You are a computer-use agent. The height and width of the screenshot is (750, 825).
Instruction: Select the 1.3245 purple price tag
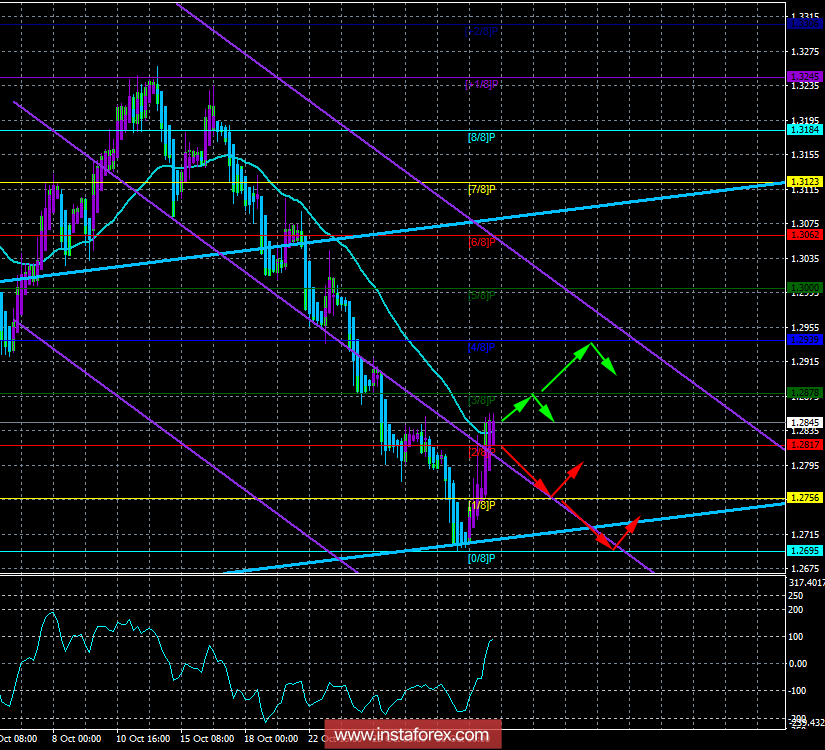coord(804,77)
